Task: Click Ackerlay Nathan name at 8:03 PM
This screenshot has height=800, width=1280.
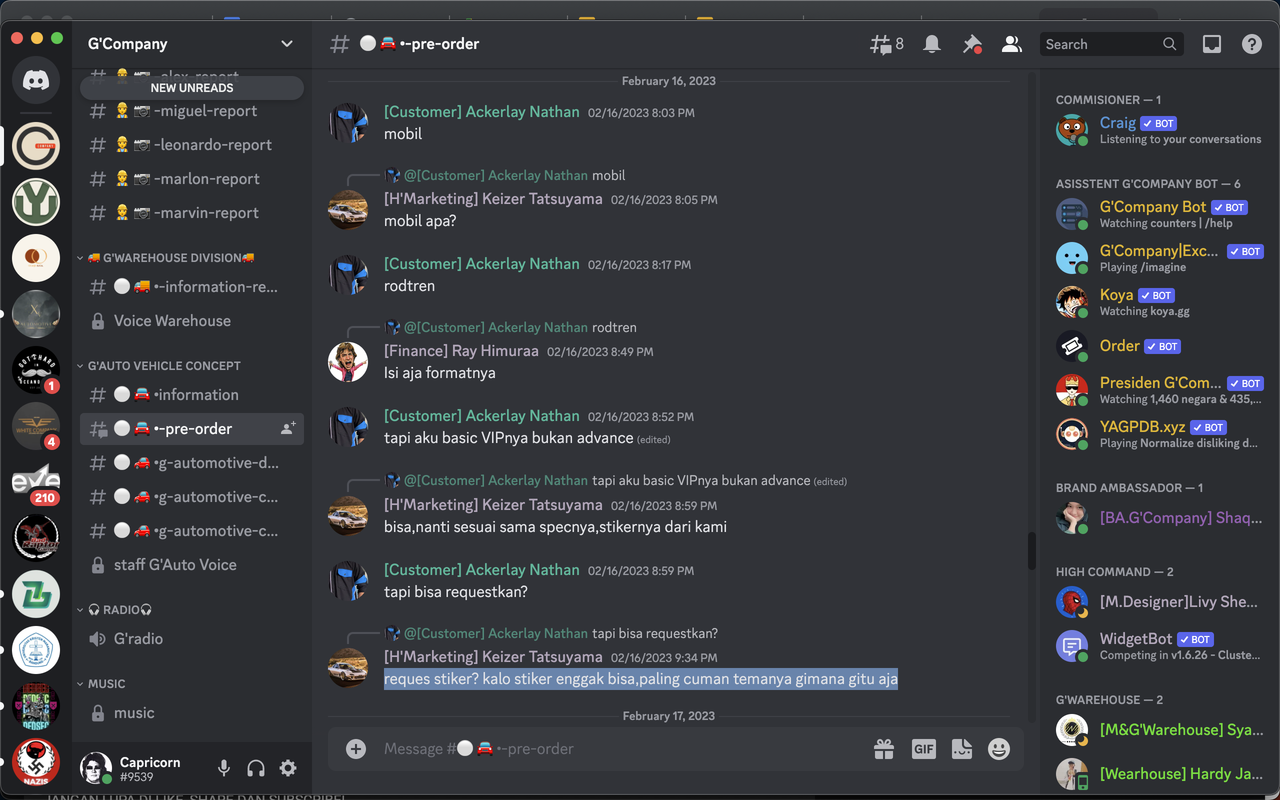Action: (x=482, y=112)
